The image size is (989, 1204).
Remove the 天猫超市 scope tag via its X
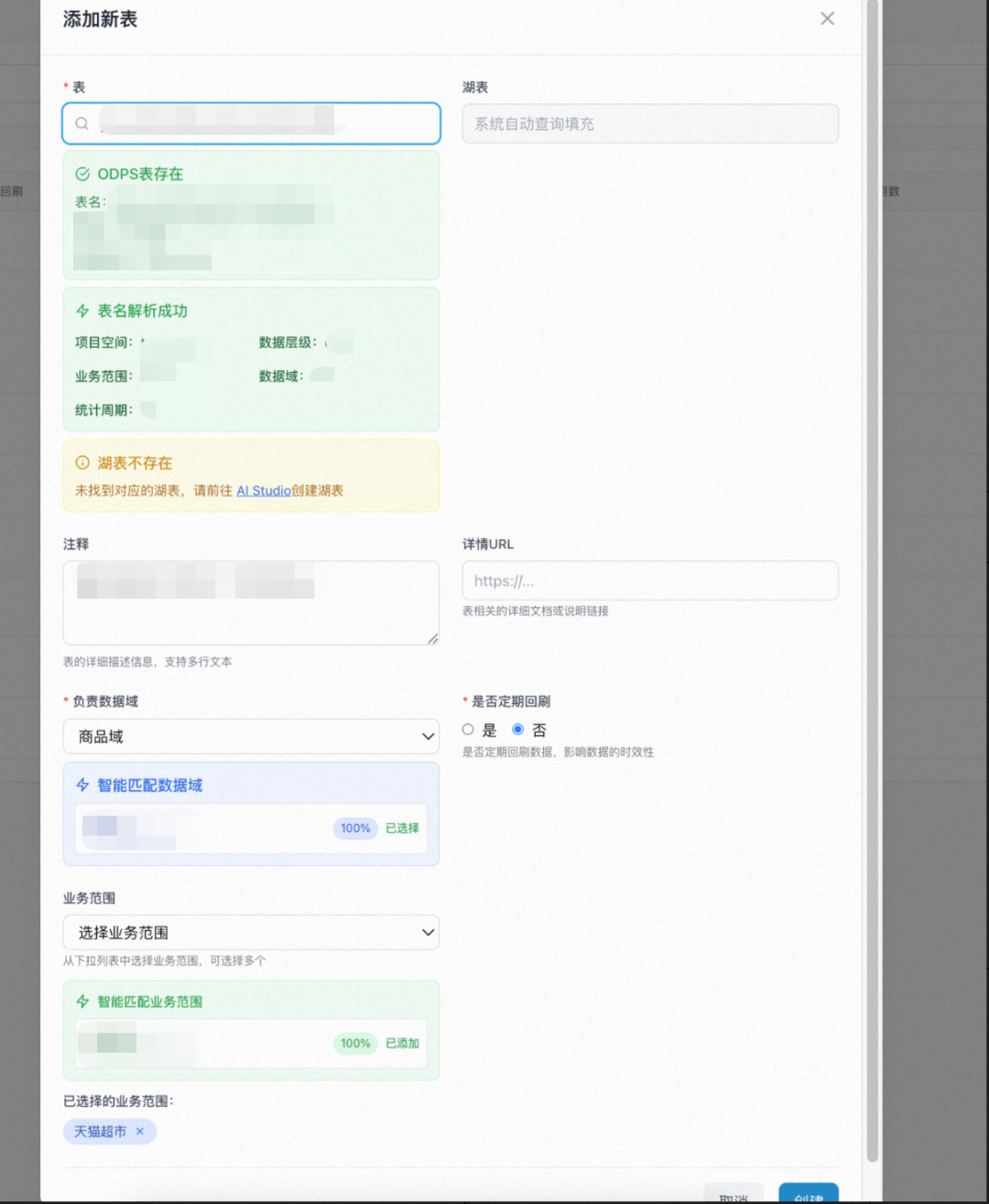pos(139,1132)
